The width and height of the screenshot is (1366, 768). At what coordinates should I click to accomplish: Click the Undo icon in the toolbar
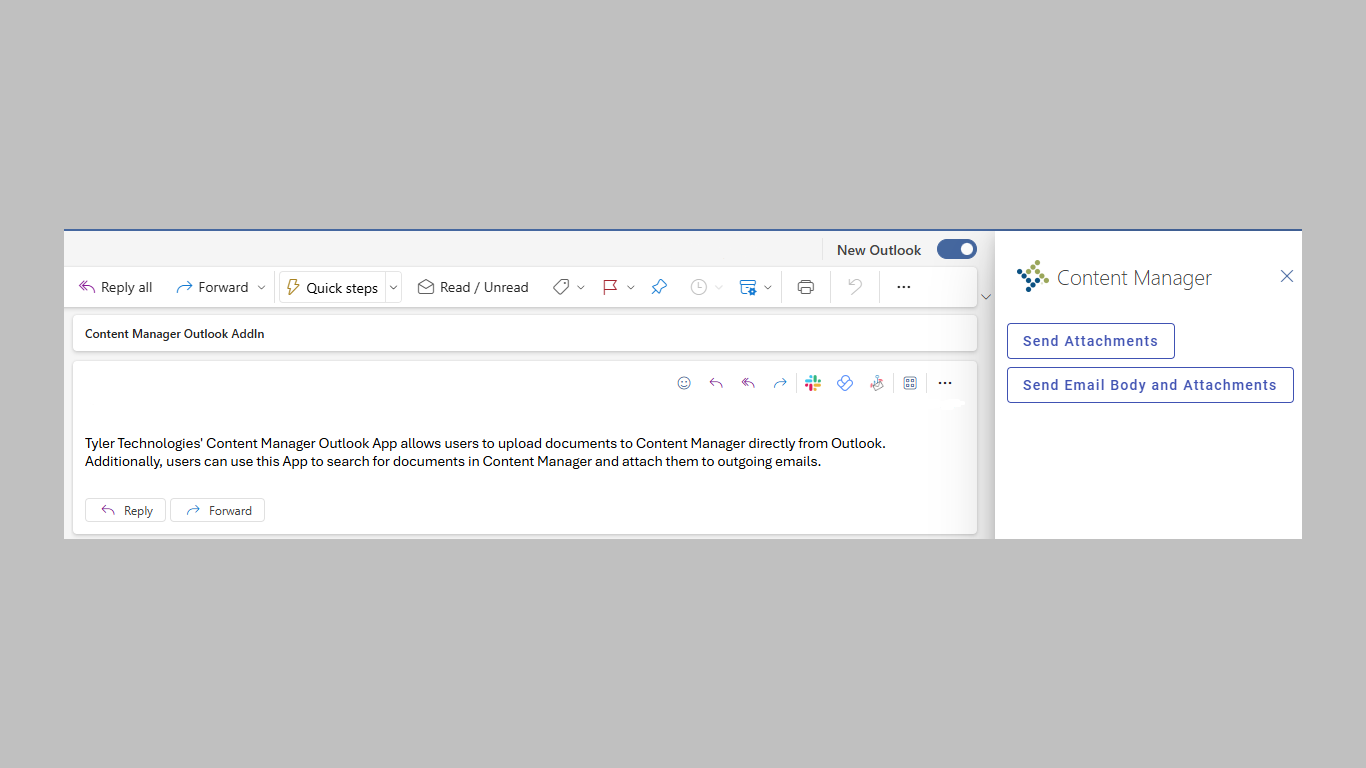(x=855, y=287)
